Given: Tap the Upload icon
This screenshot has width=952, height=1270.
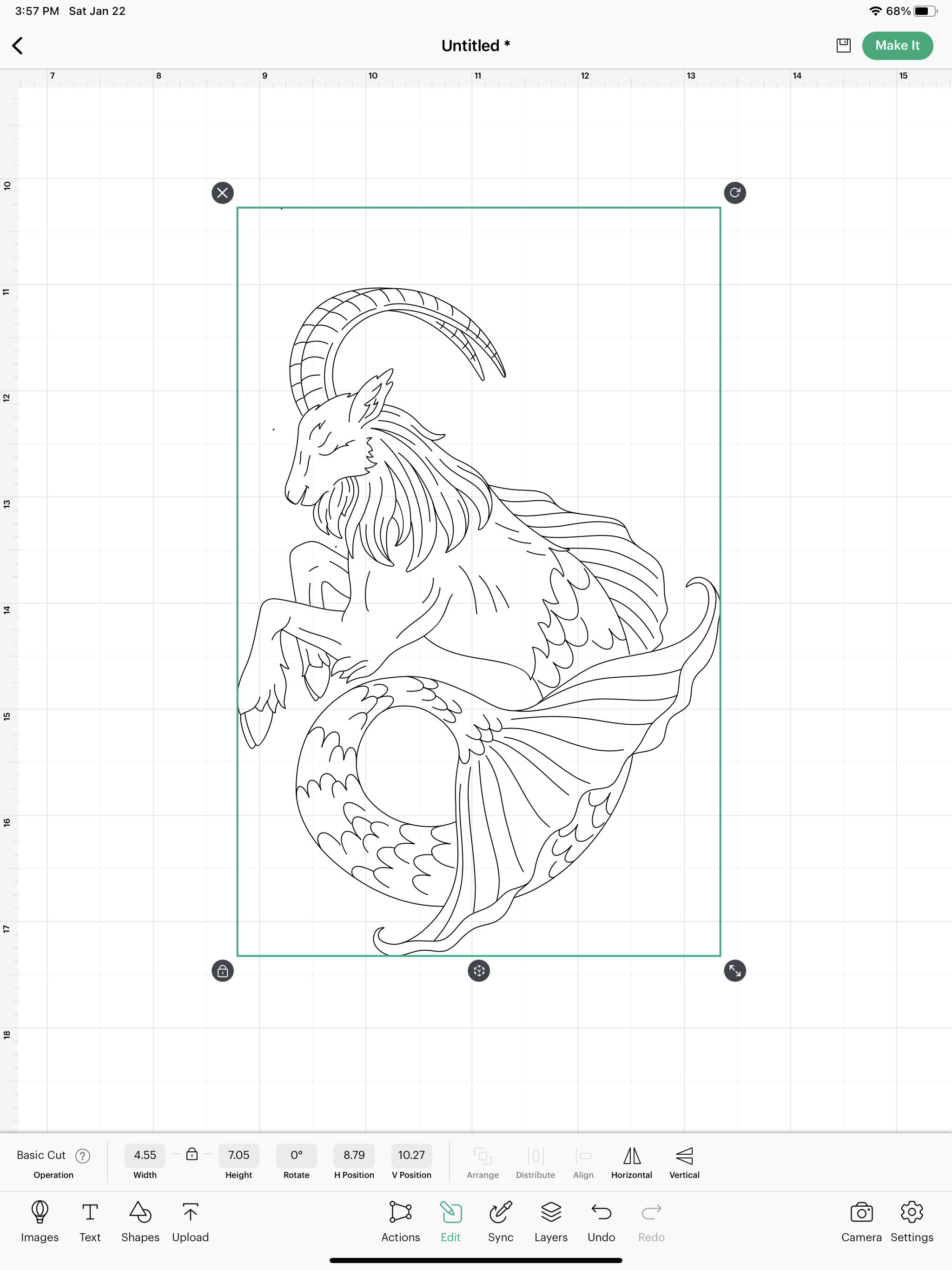Looking at the screenshot, I should click(190, 1212).
